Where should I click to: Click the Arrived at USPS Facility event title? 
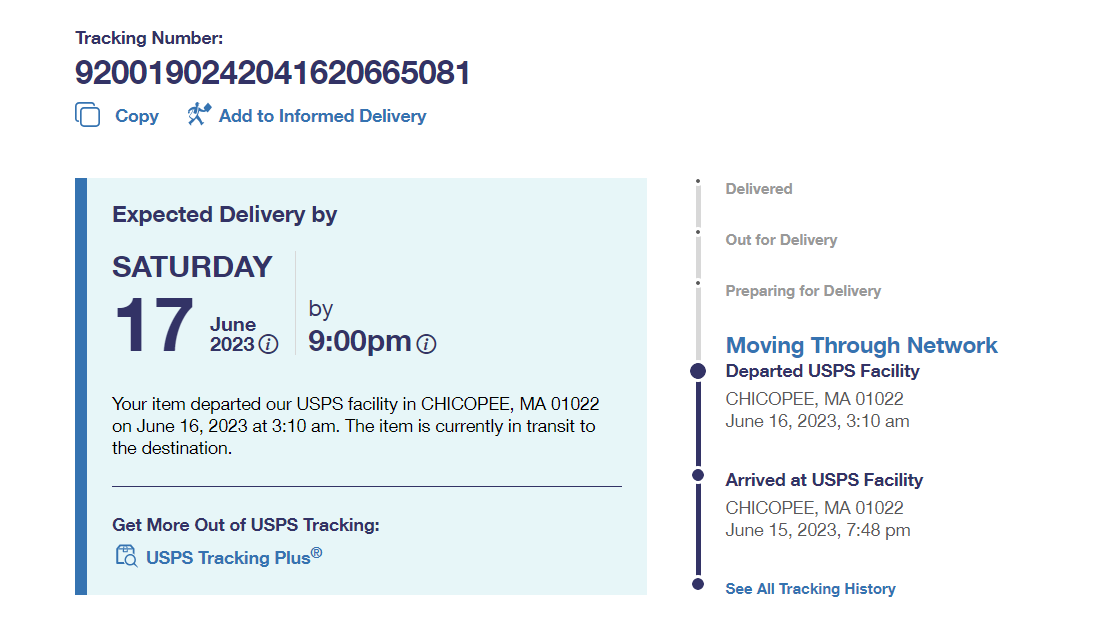tap(824, 480)
